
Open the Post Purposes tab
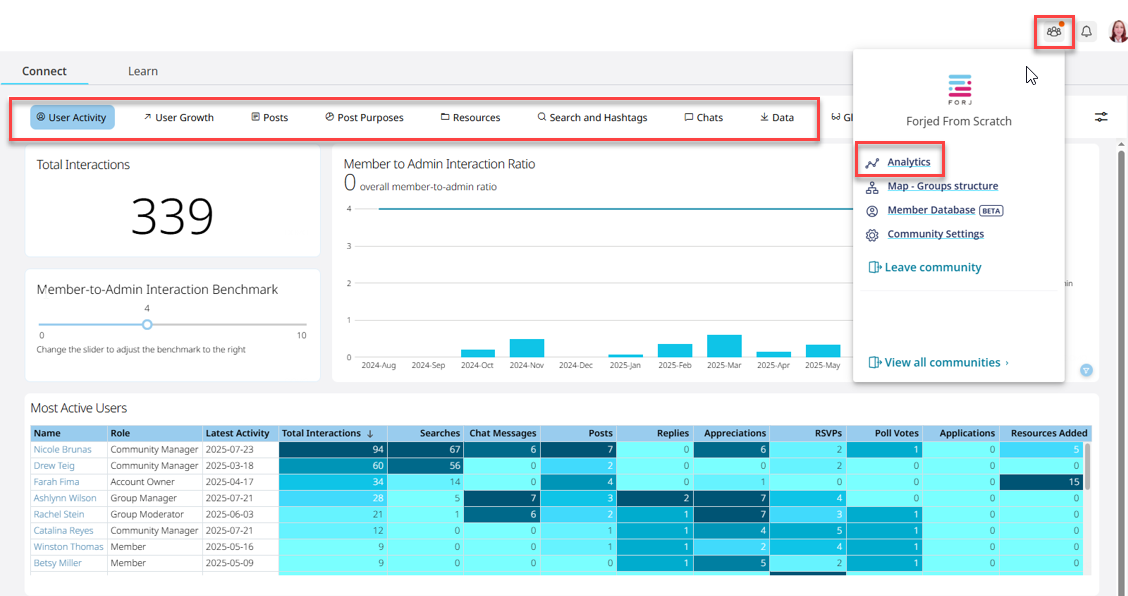point(365,117)
